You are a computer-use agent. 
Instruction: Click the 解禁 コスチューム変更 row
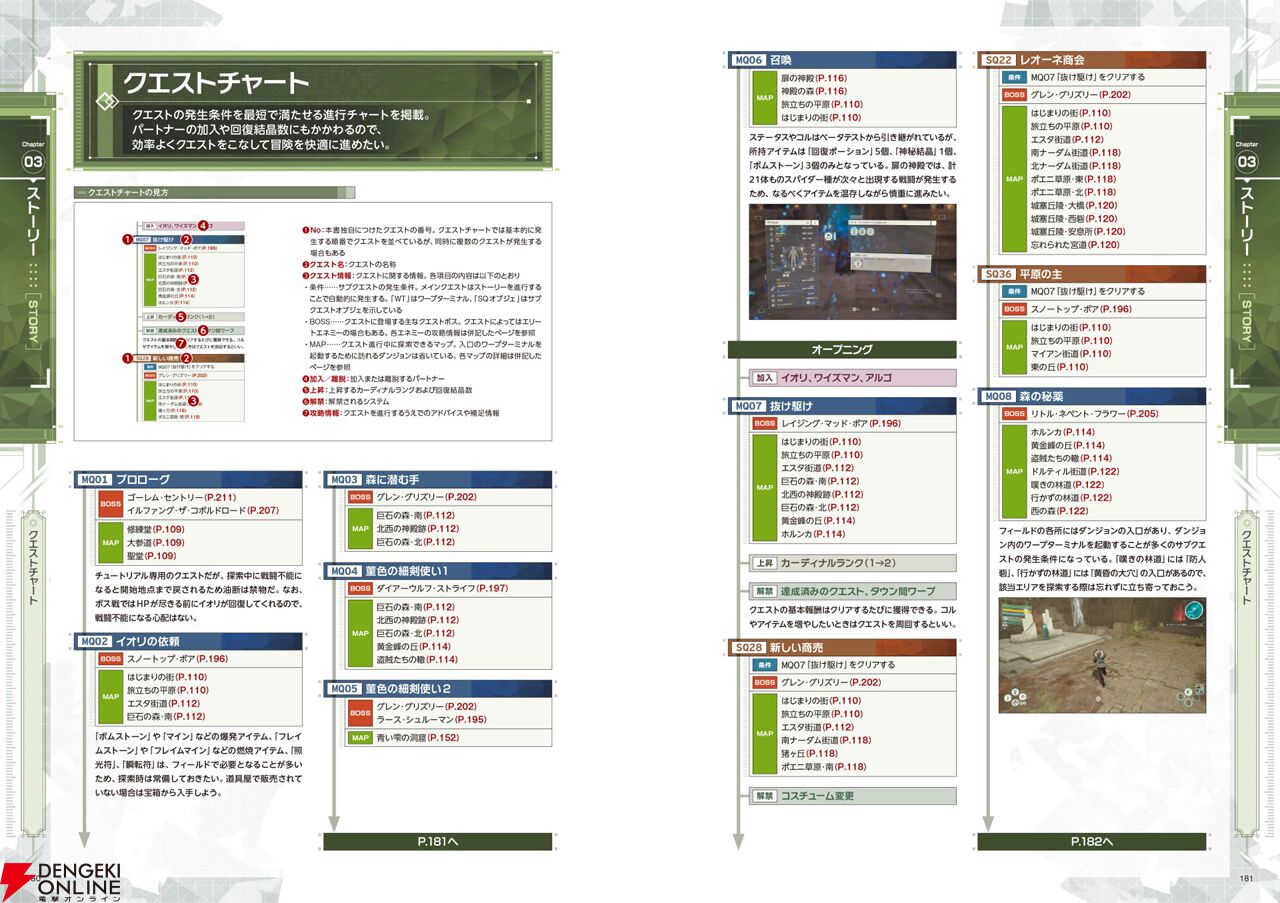point(853,796)
